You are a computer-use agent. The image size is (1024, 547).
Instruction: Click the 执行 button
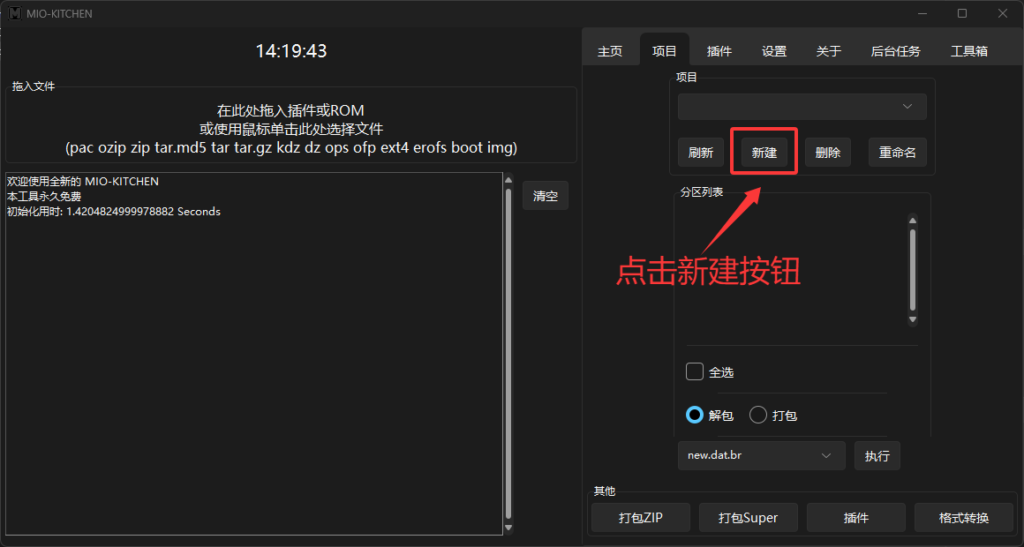pos(877,455)
